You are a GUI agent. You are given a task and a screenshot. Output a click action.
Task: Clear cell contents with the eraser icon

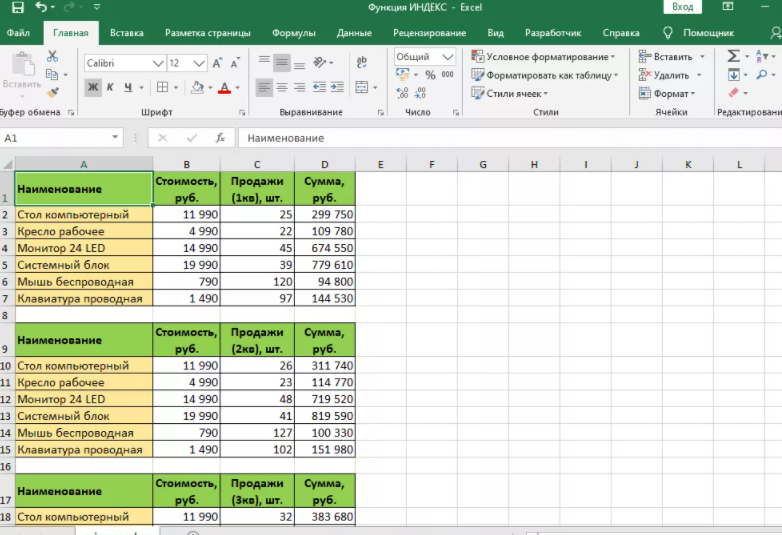tap(733, 93)
